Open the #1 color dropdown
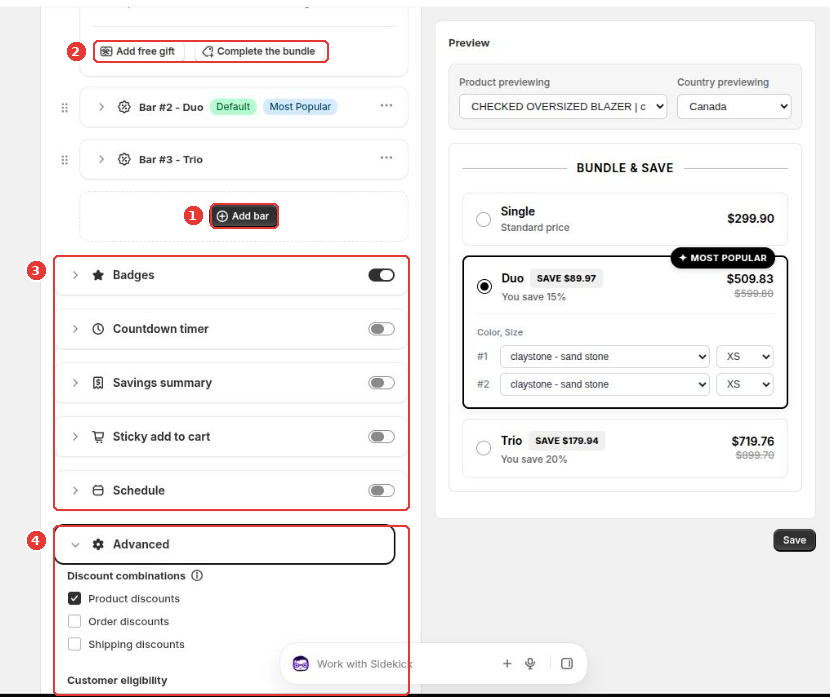This screenshot has width=830, height=697. coord(605,357)
